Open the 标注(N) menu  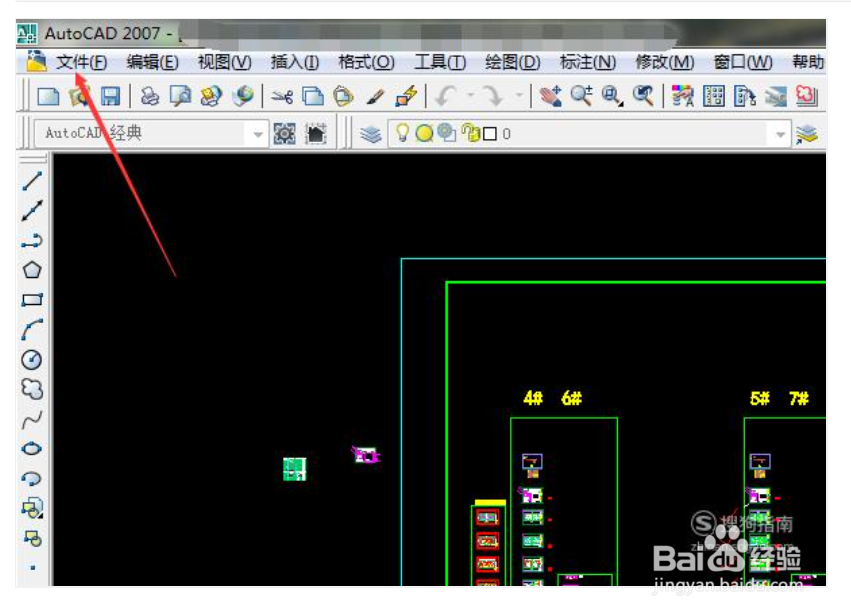(588, 62)
